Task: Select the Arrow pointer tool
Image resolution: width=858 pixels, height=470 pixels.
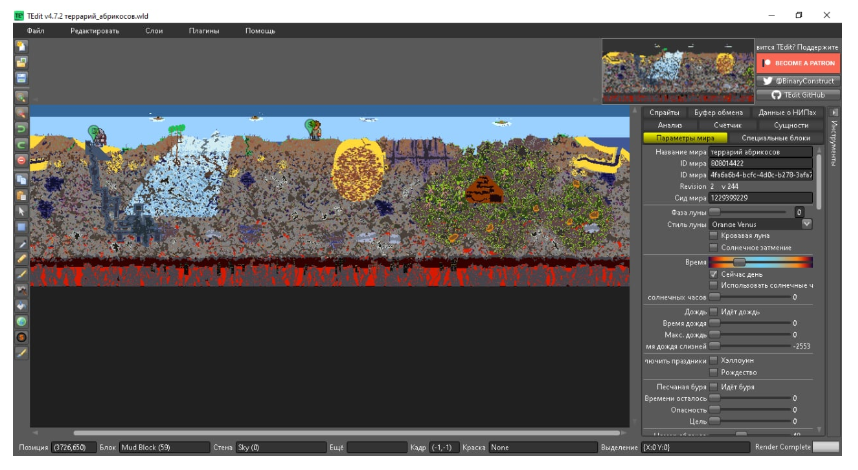Action: [21, 211]
